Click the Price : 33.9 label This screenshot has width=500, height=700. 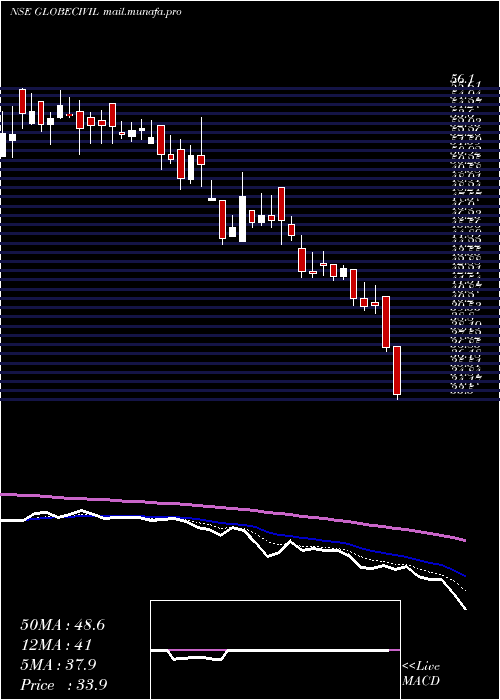[63, 685]
